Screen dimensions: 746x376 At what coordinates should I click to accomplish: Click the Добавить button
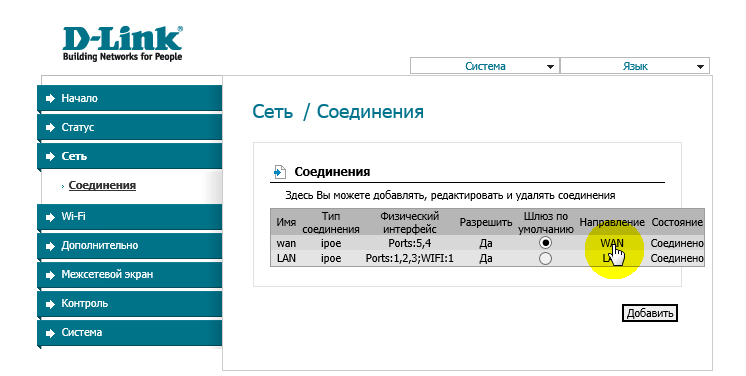click(649, 313)
